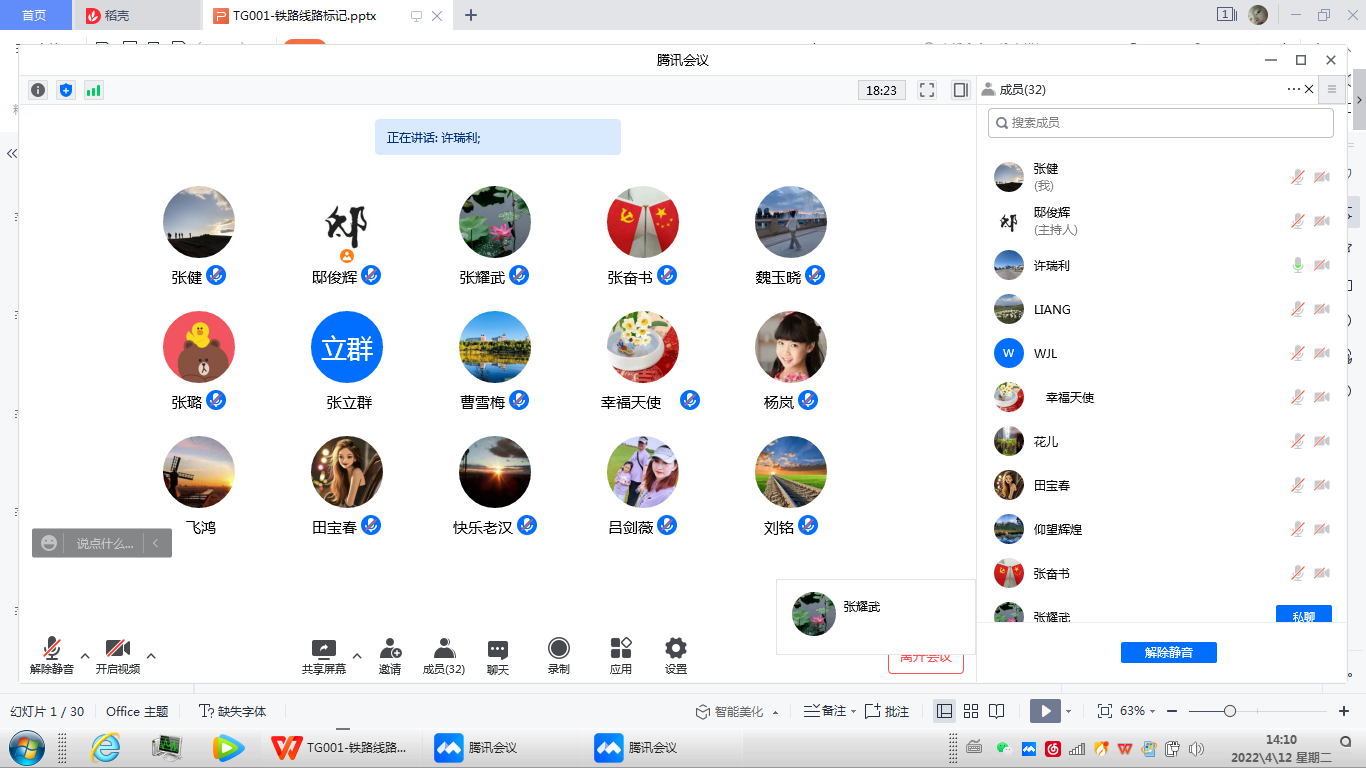The height and width of the screenshot is (768, 1366).
Task: Open the meeting info icon
Action: click(x=38, y=90)
